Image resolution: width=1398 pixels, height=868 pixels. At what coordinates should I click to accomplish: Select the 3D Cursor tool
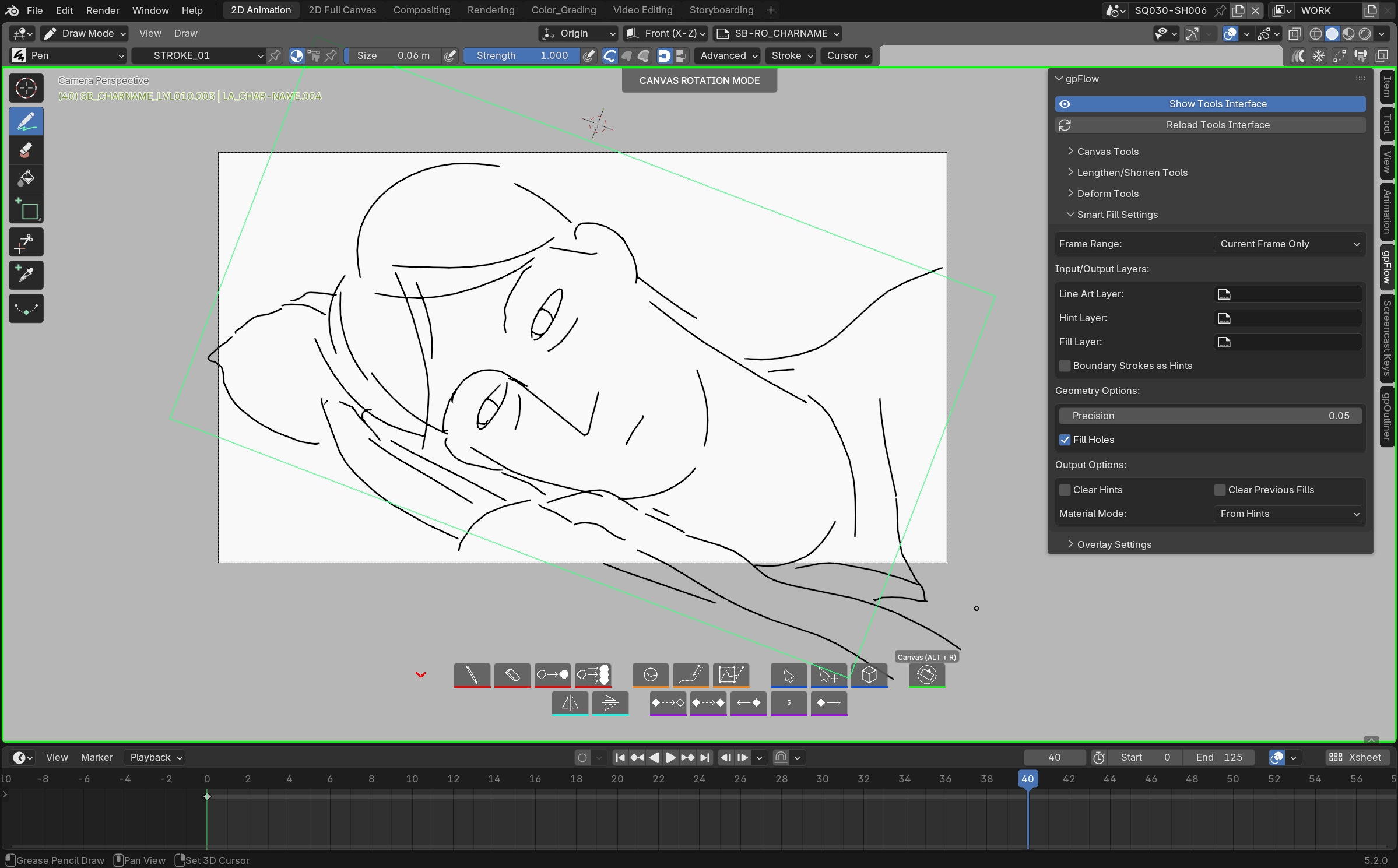(x=26, y=89)
